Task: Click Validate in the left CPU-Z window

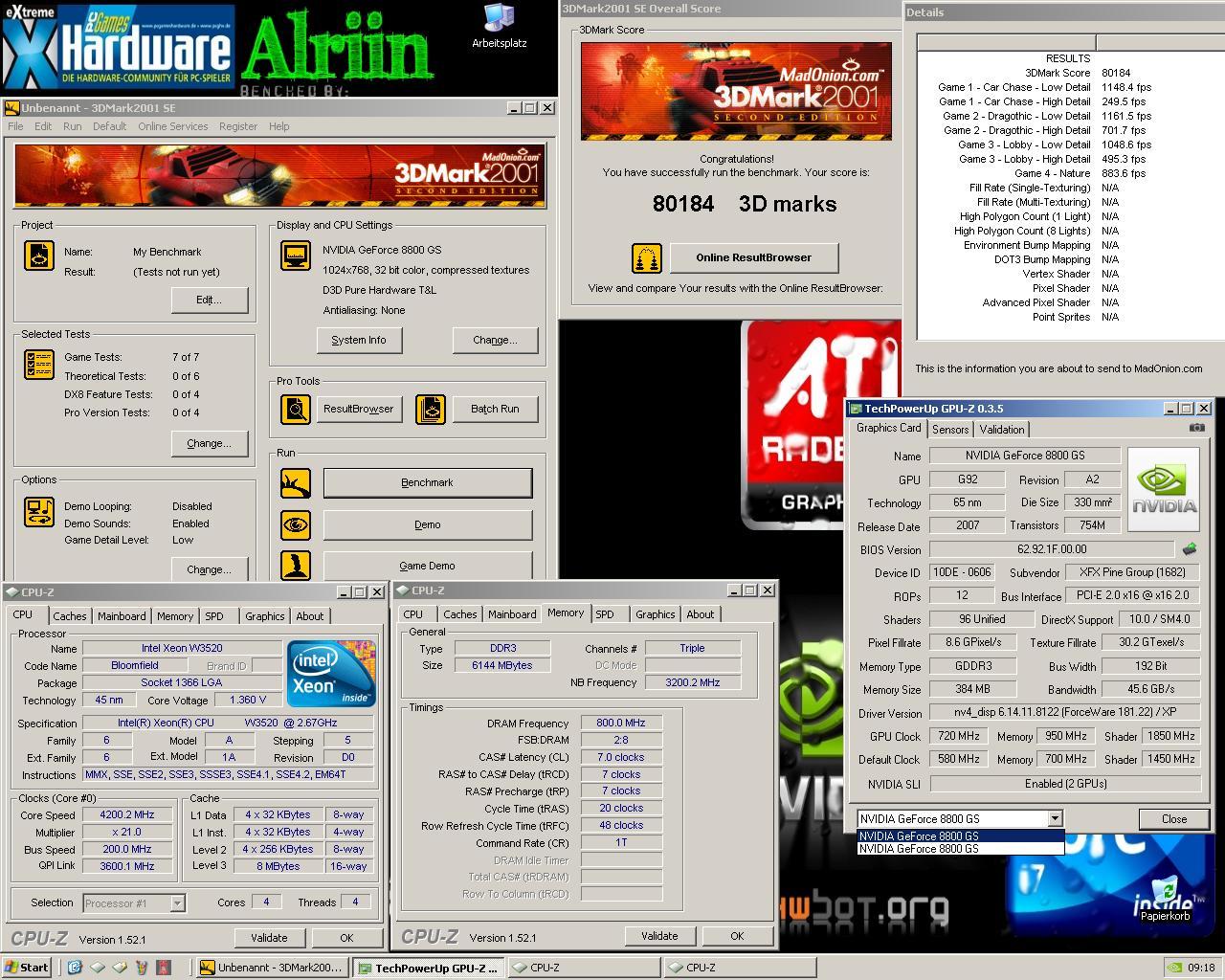Action: point(269,938)
